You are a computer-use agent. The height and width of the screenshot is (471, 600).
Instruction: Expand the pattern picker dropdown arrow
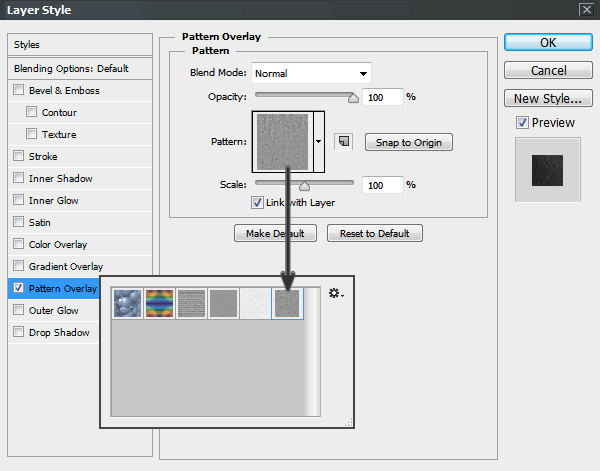319,141
